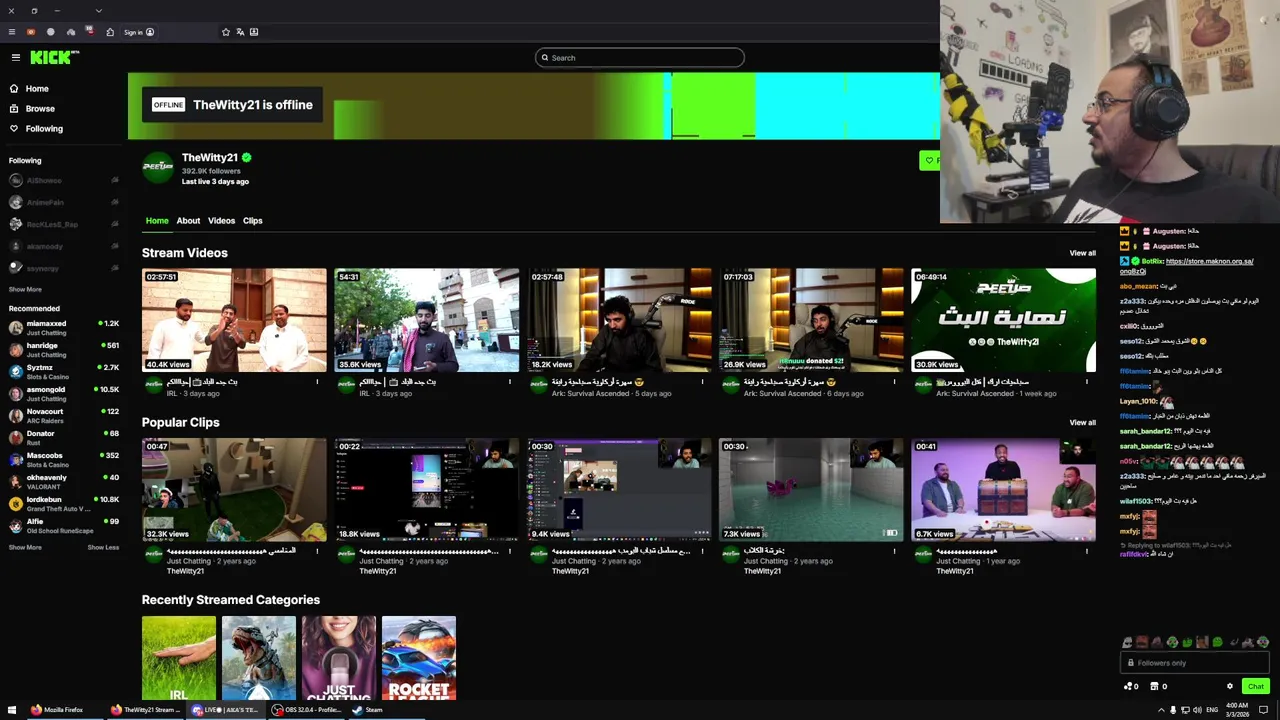Image resolution: width=1280 pixels, height=720 pixels.
Task: Open Steam from the taskbar
Action: click(368, 710)
